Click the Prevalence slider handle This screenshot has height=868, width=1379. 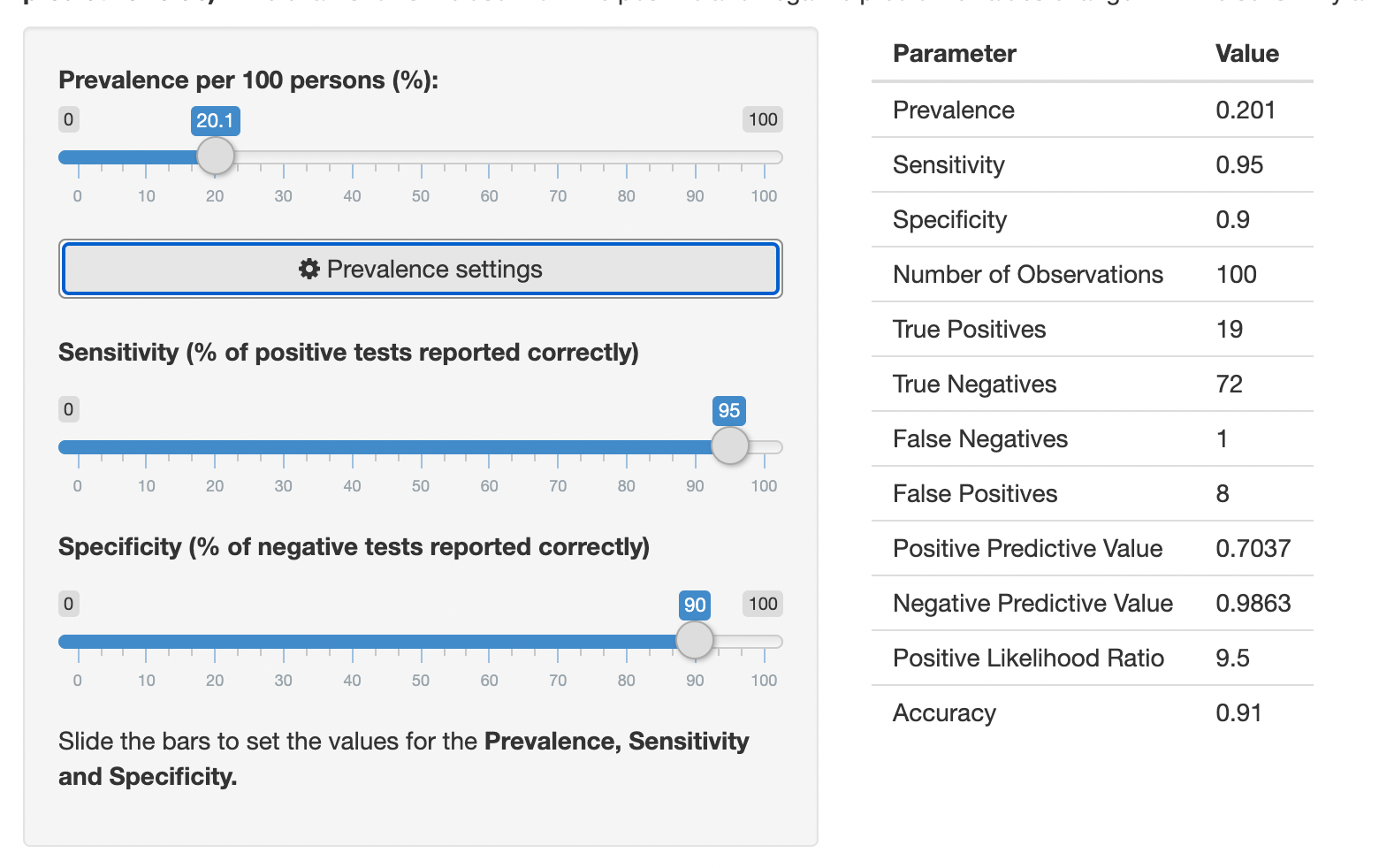[x=215, y=156]
